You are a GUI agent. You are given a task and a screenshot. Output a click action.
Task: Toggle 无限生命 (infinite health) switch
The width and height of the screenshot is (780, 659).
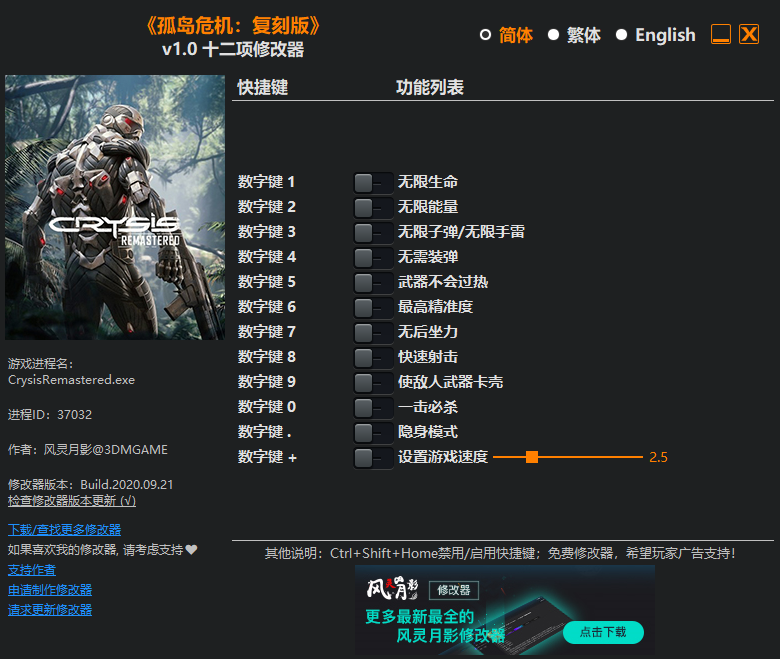pyautogui.click(x=373, y=183)
